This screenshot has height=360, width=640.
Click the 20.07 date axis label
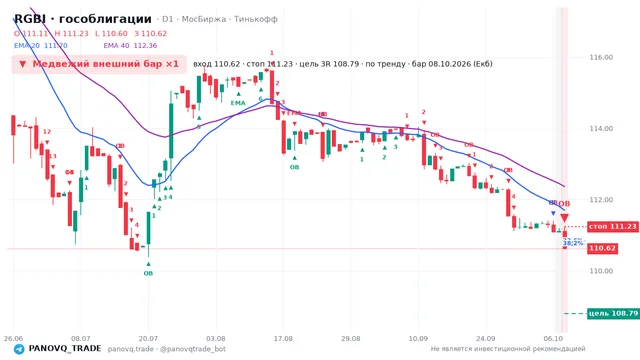click(x=148, y=338)
